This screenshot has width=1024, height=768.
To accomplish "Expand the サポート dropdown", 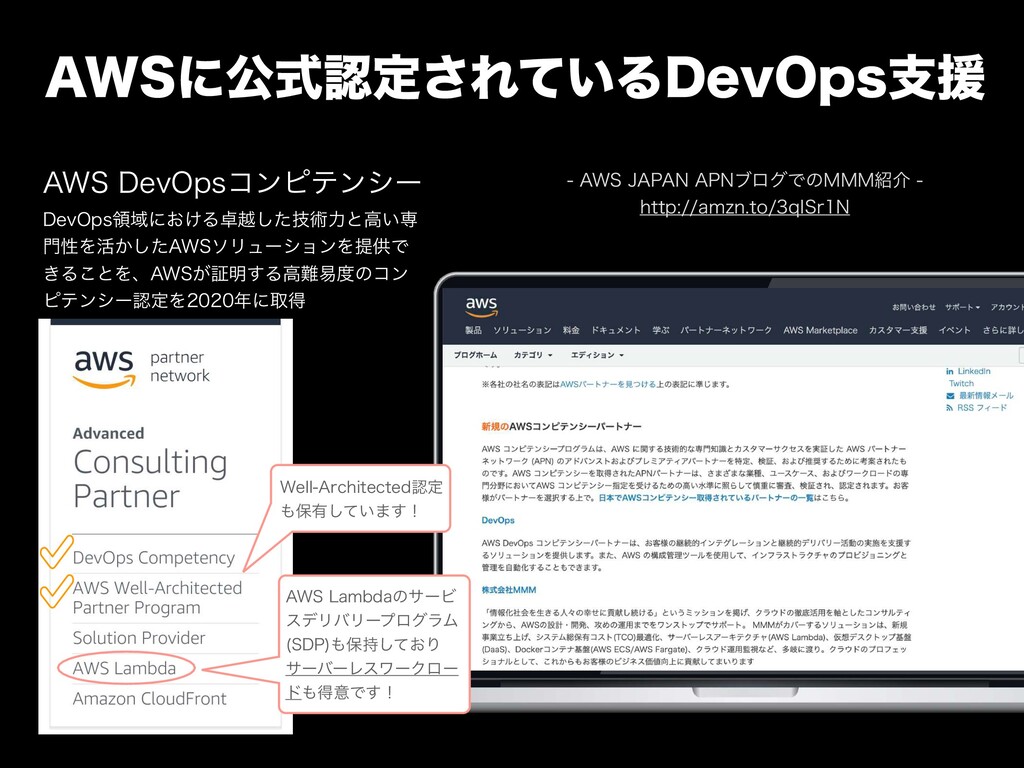I will 962,307.
